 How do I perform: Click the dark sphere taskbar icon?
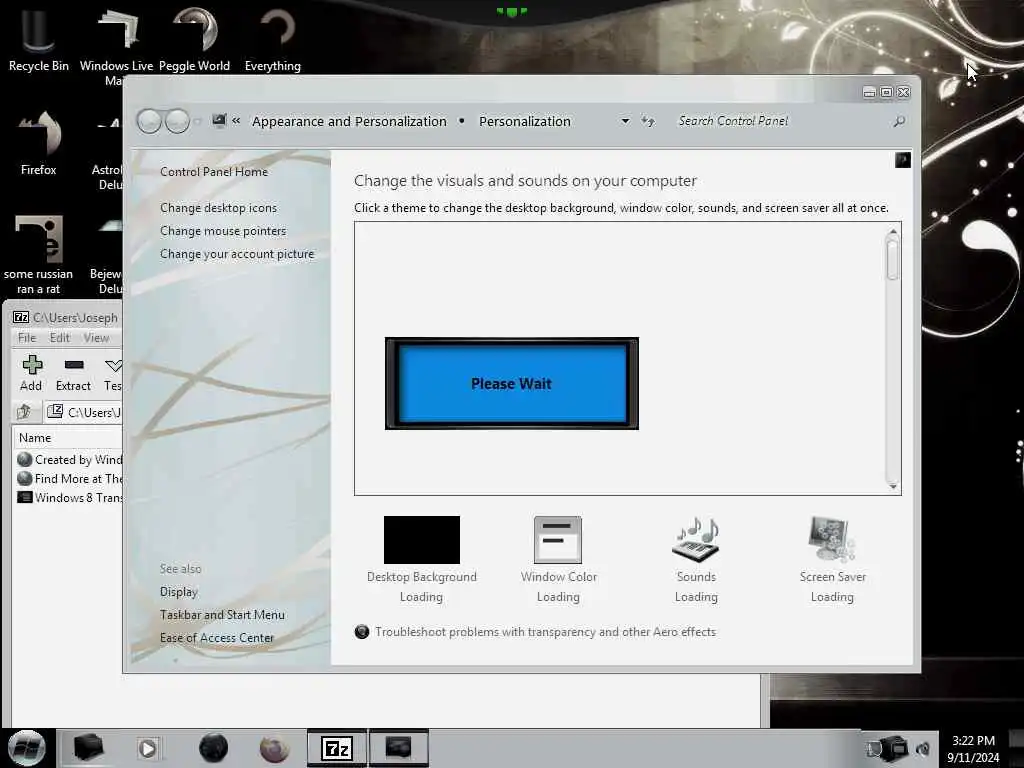pyautogui.click(x=213, y=748)
